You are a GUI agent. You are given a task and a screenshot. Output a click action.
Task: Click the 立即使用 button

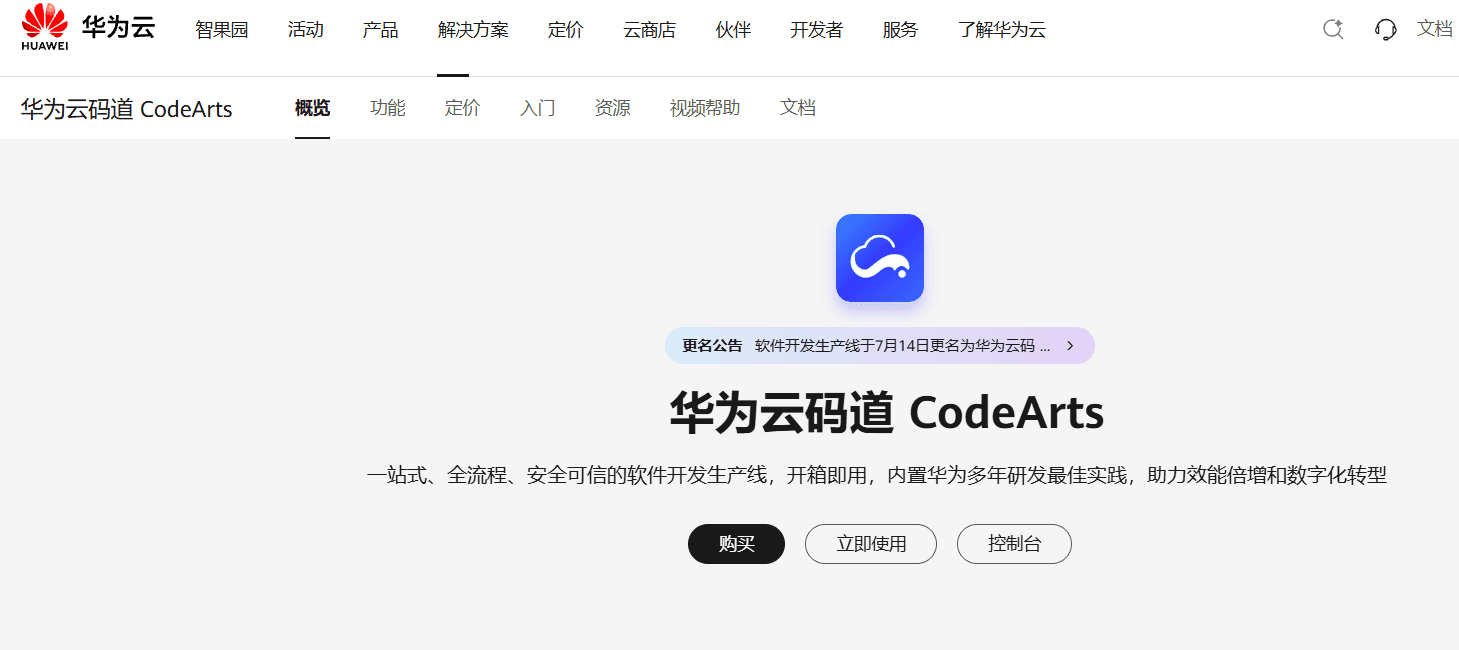(x=871, y=544)
